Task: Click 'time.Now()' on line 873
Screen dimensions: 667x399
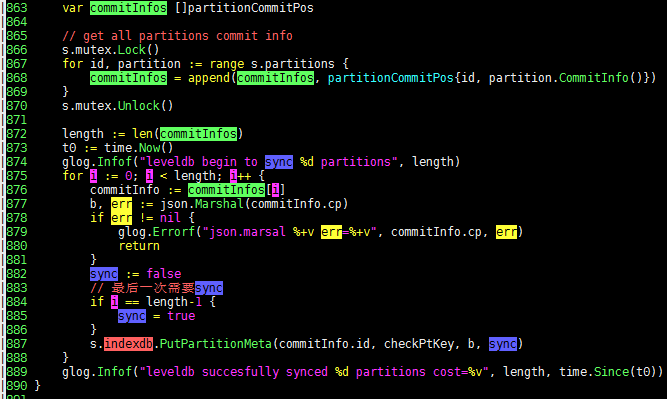Action: pyautogui.click(x=139, y=148)
